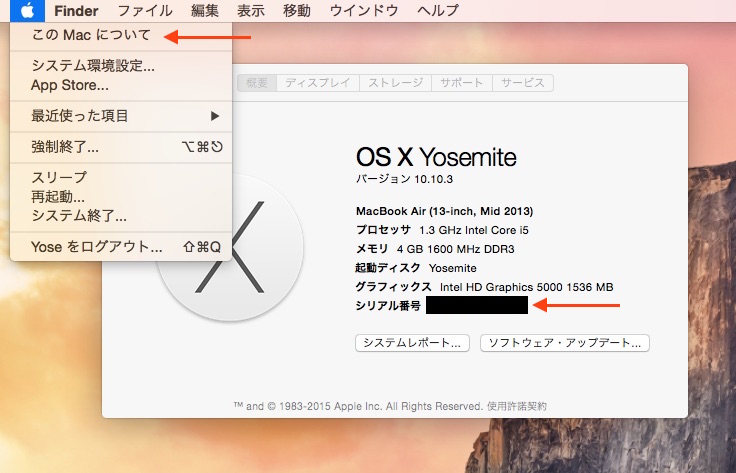
Task: Choose この Mac について menu item
Action: point(121,35)
